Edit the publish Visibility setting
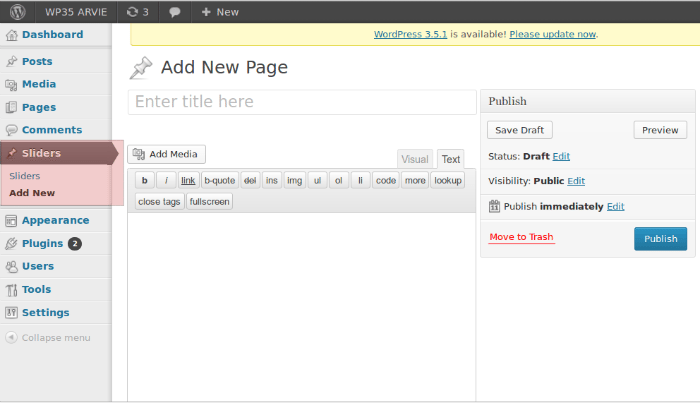 576,181
